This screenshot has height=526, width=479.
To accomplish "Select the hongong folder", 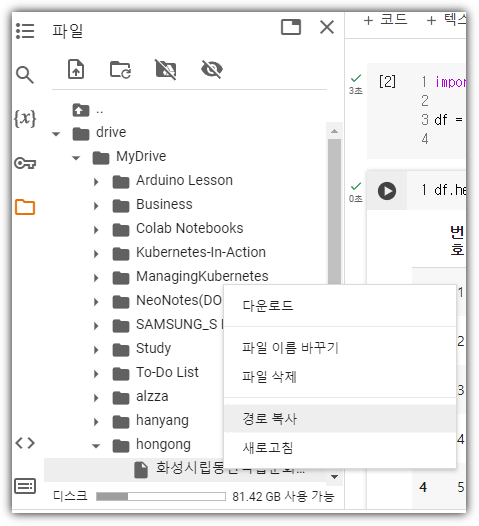I will click(x=163, y=444).
